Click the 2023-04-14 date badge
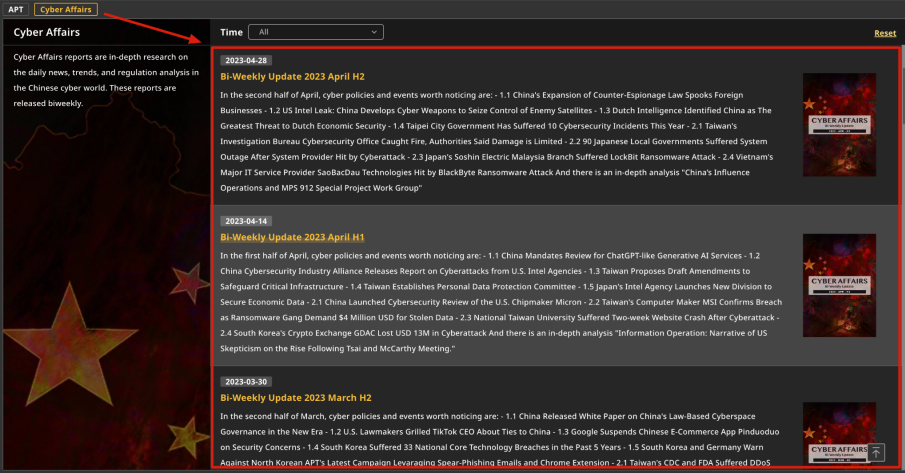The height and width of the screenshot is (473, 905). tap(246, 221)
